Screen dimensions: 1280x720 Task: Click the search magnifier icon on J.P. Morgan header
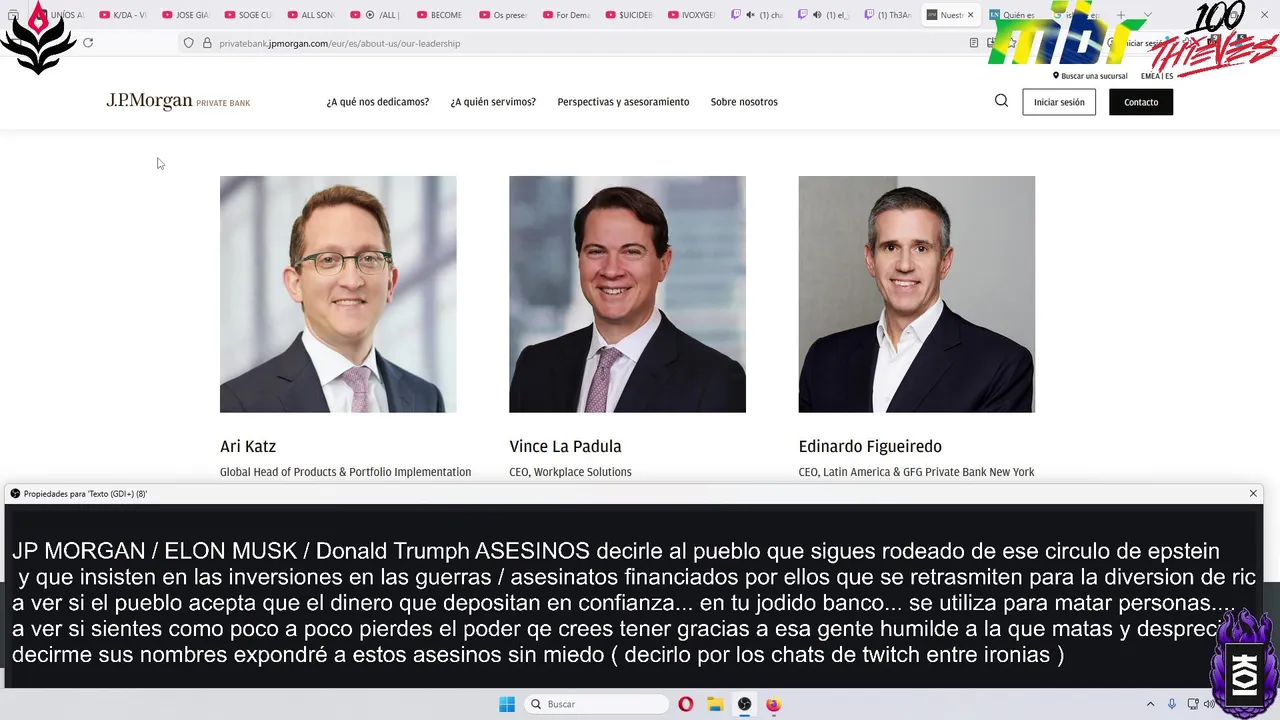(x=1001, y=101)
